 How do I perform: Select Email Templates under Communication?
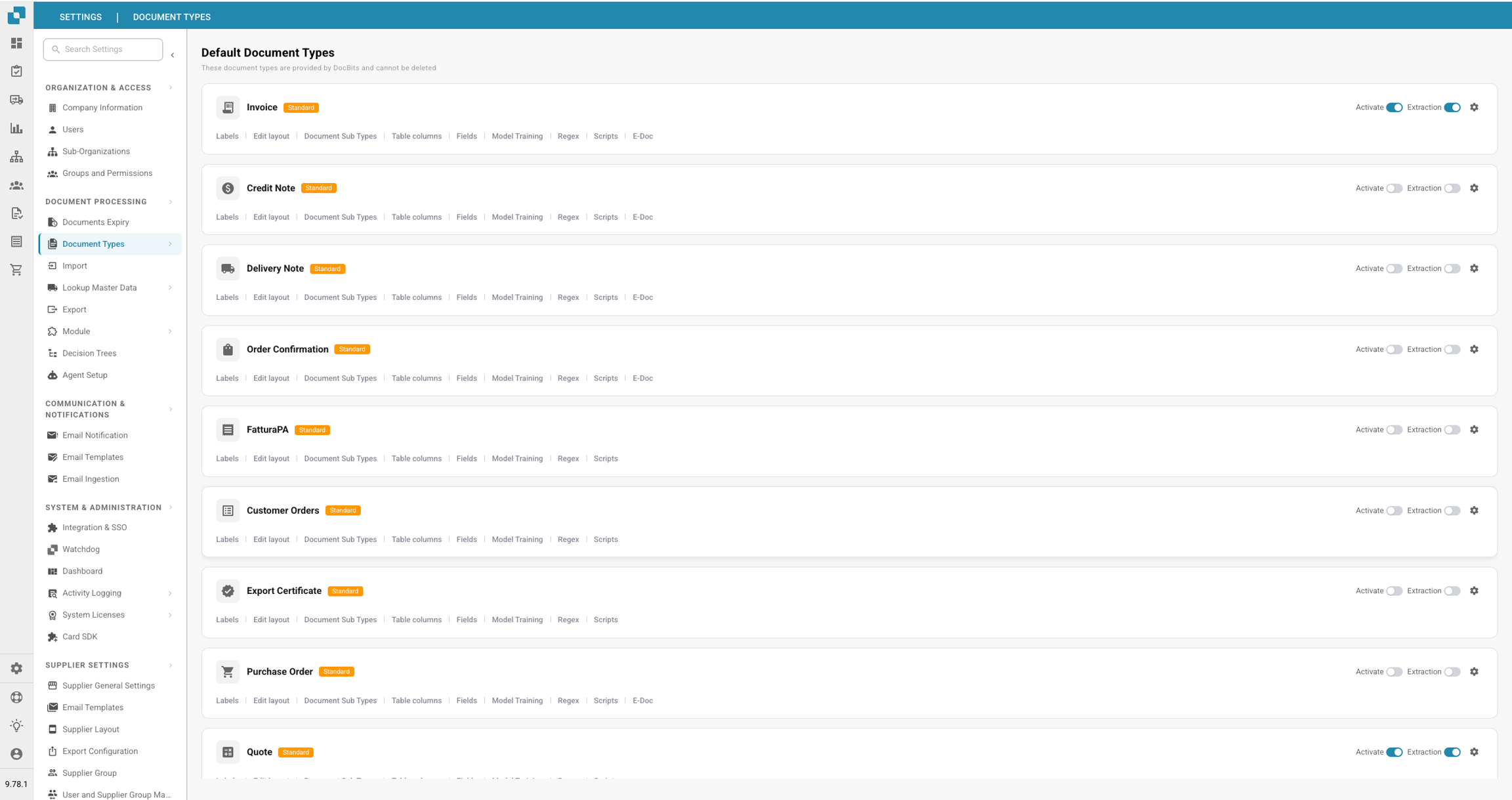93,457
